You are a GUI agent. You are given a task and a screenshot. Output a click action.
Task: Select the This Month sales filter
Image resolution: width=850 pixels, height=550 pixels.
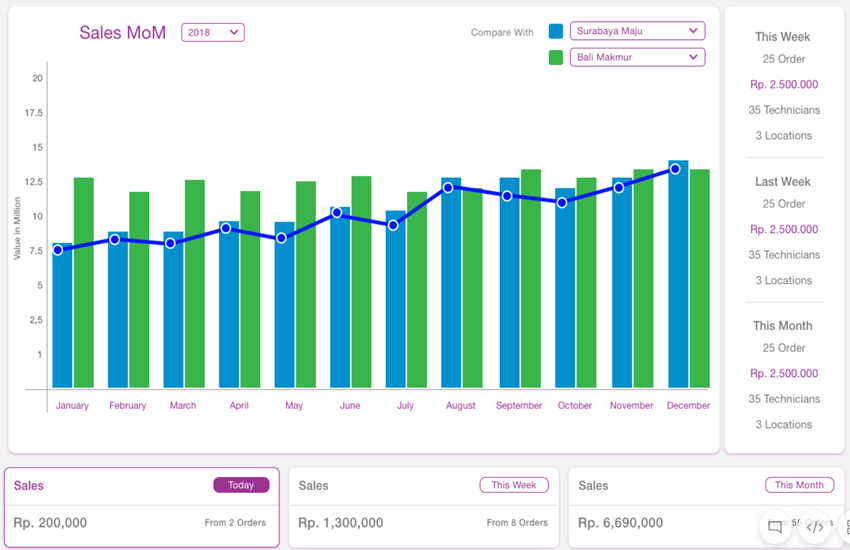[x=799, y=485]
